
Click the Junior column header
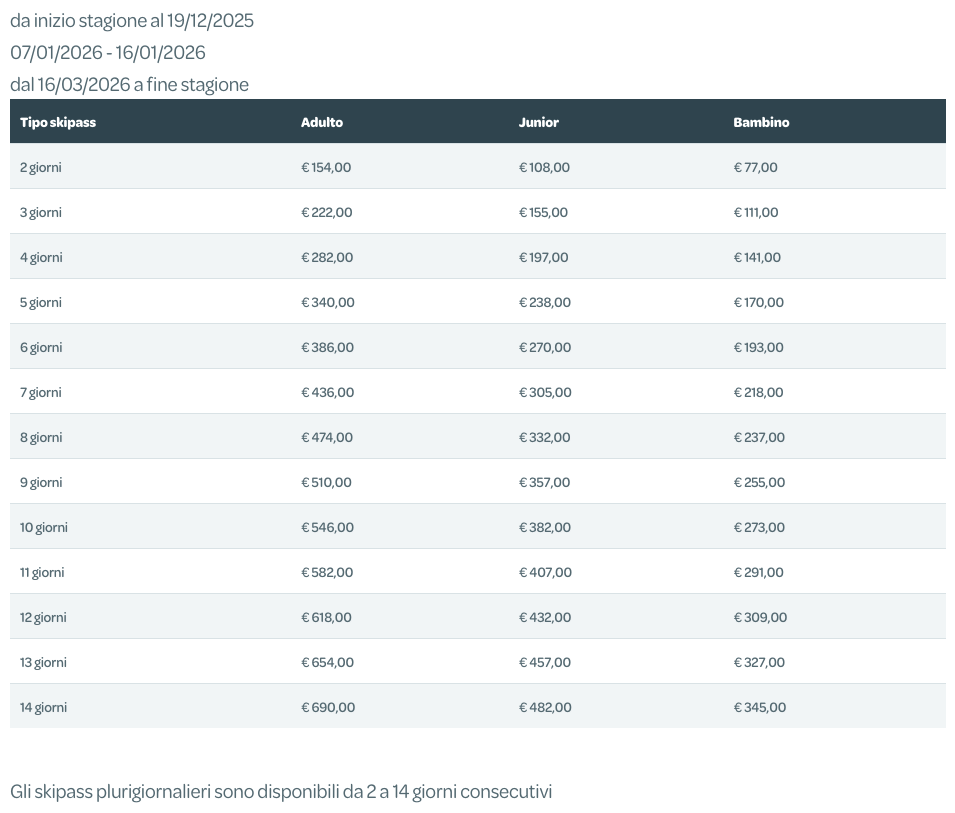pyautogui.click(x=538, y=122)
